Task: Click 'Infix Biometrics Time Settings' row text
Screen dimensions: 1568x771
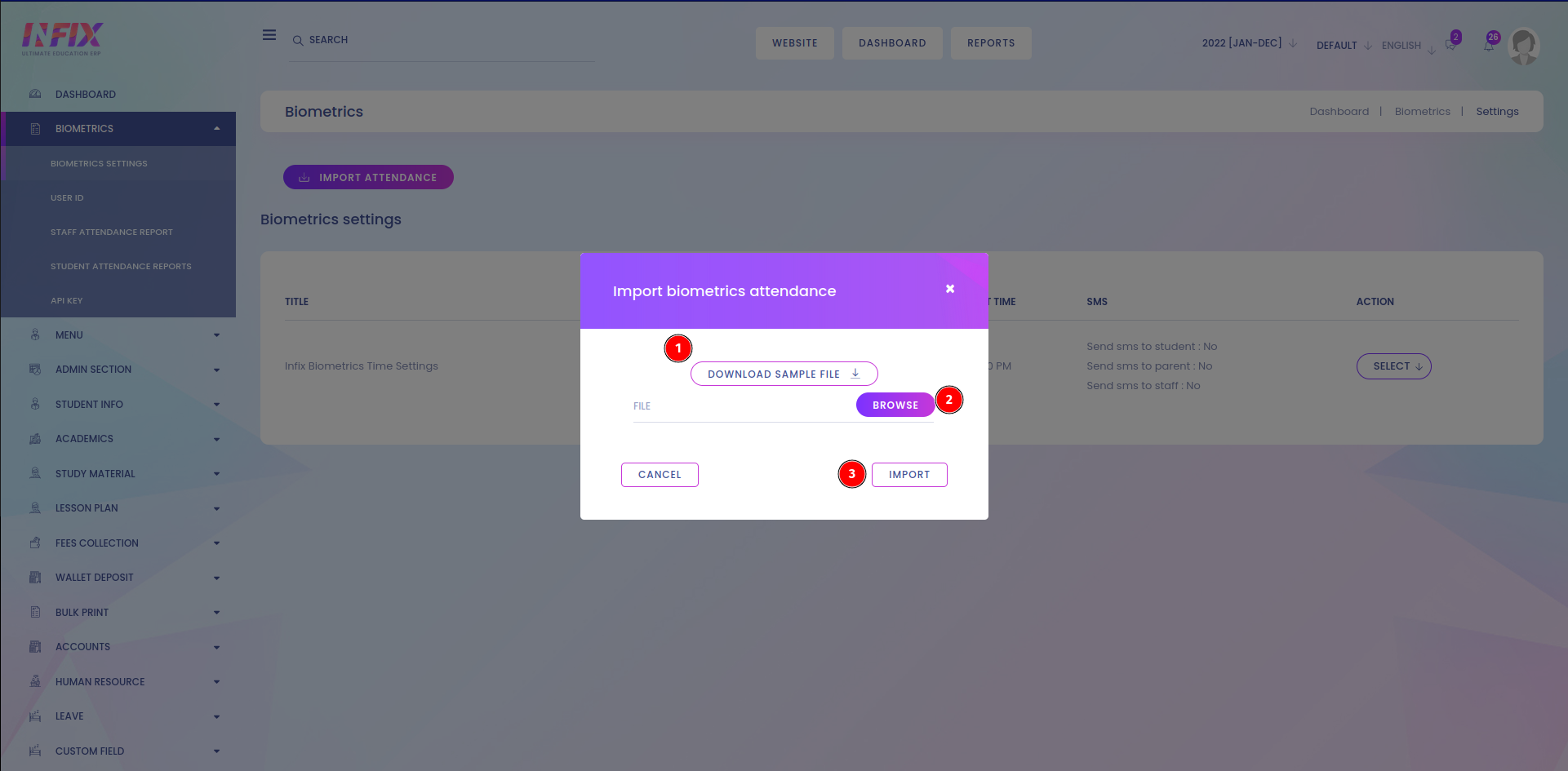Action: pos(362,366)
